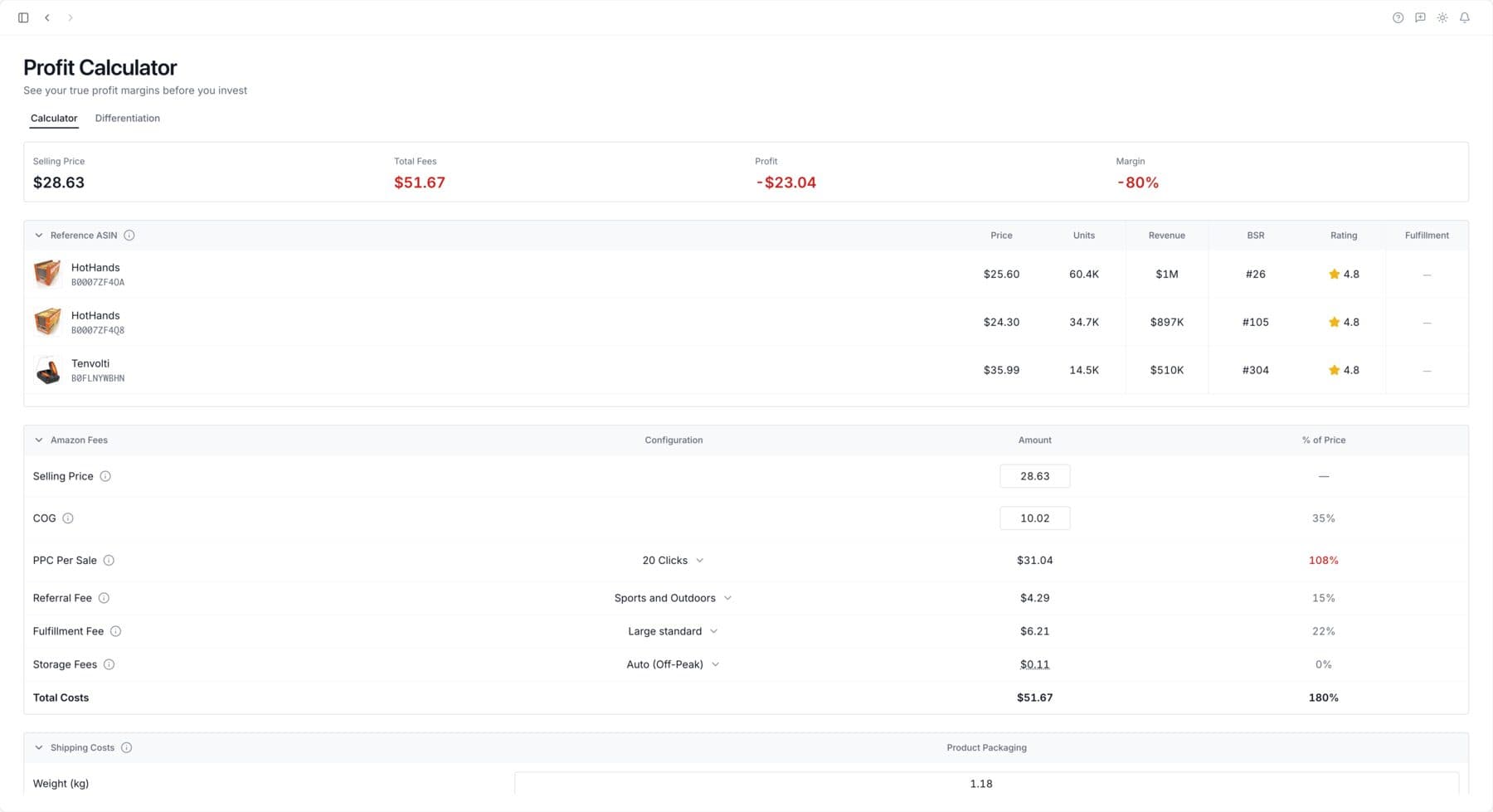Toggle light theme sun icon
The image size is (1493, 812).
click(x=1442, y=17)
